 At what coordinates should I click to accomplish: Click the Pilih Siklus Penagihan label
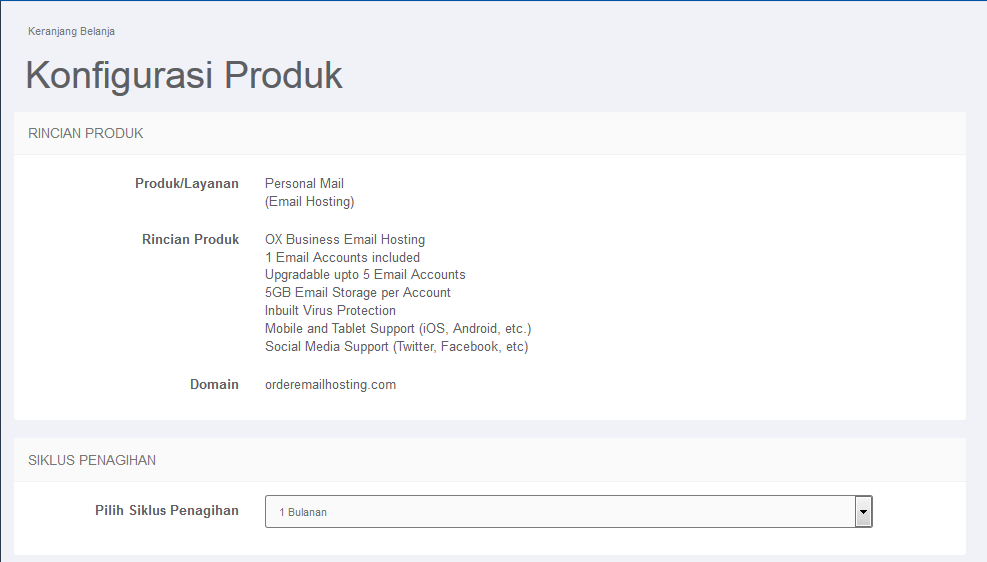point(167,510)
